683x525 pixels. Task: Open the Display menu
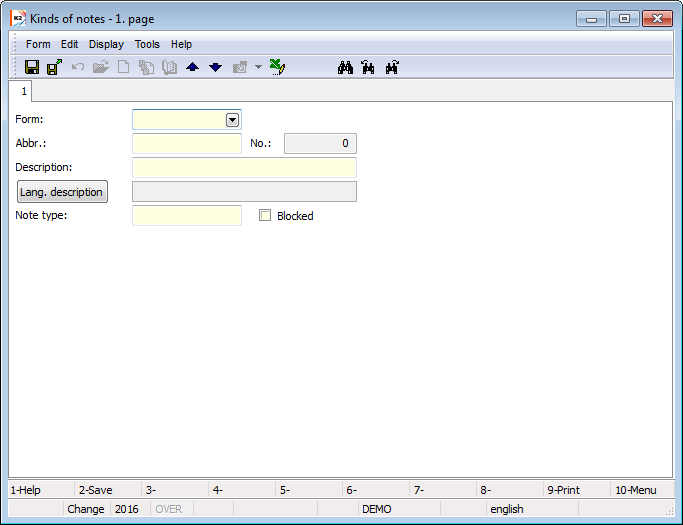tap(106, 44)
